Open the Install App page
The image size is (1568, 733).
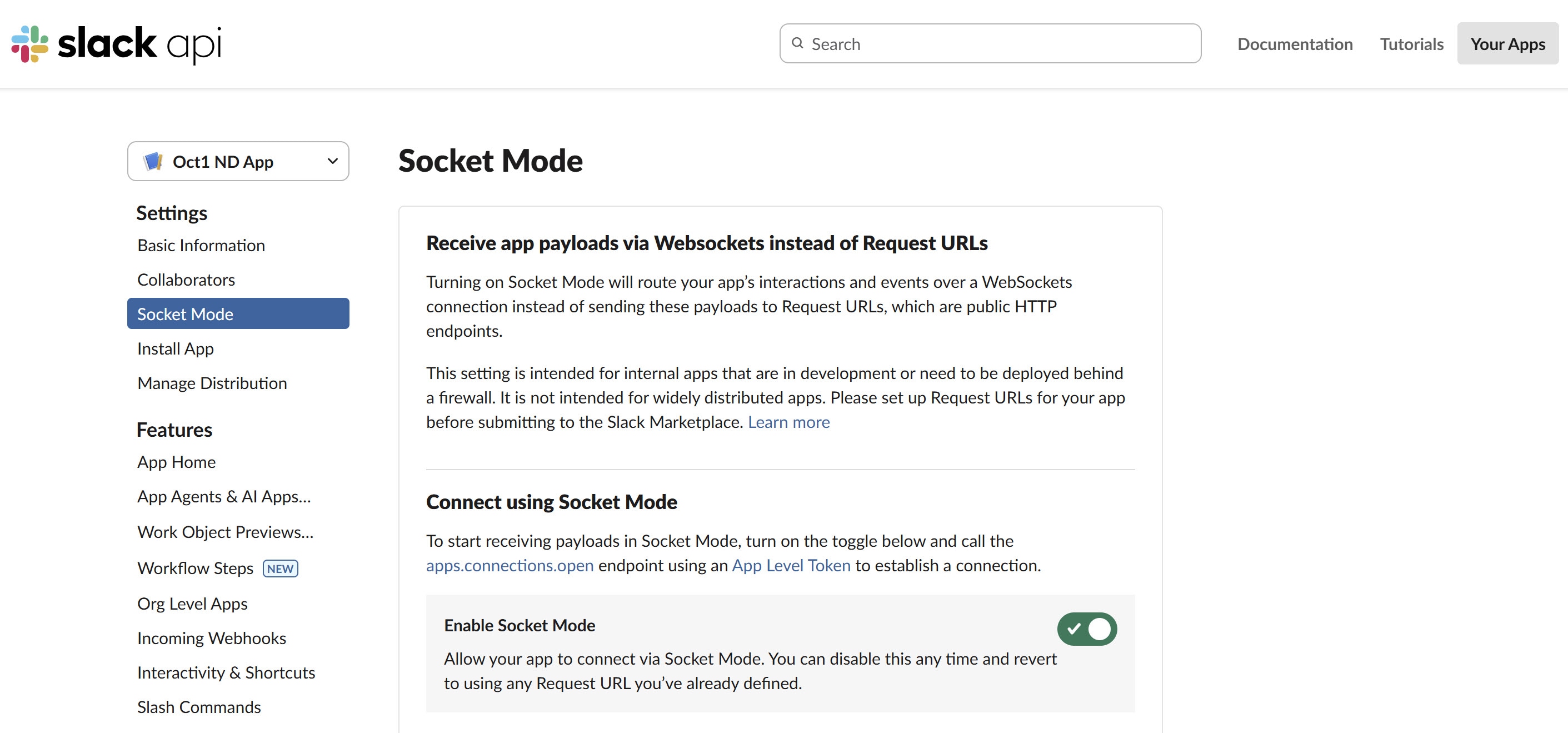pyautogui.click(x=176, y=348)
